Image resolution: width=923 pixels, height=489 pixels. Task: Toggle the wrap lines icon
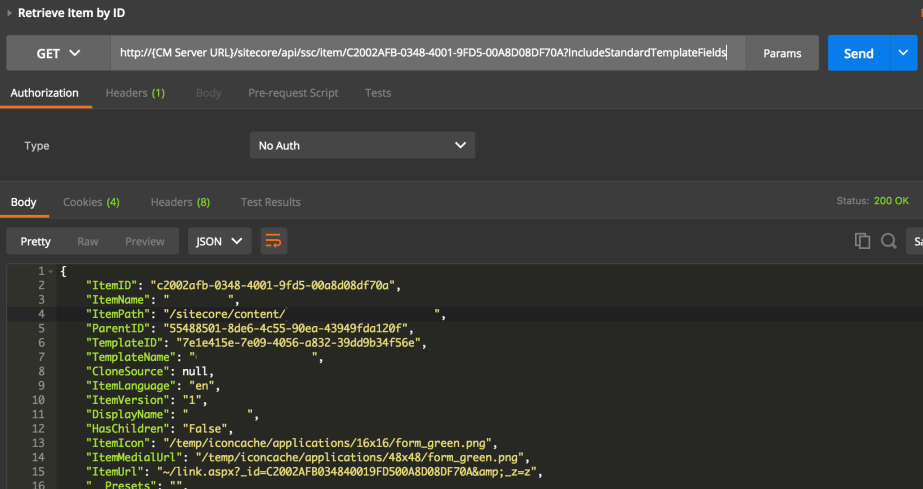(273, 240)
